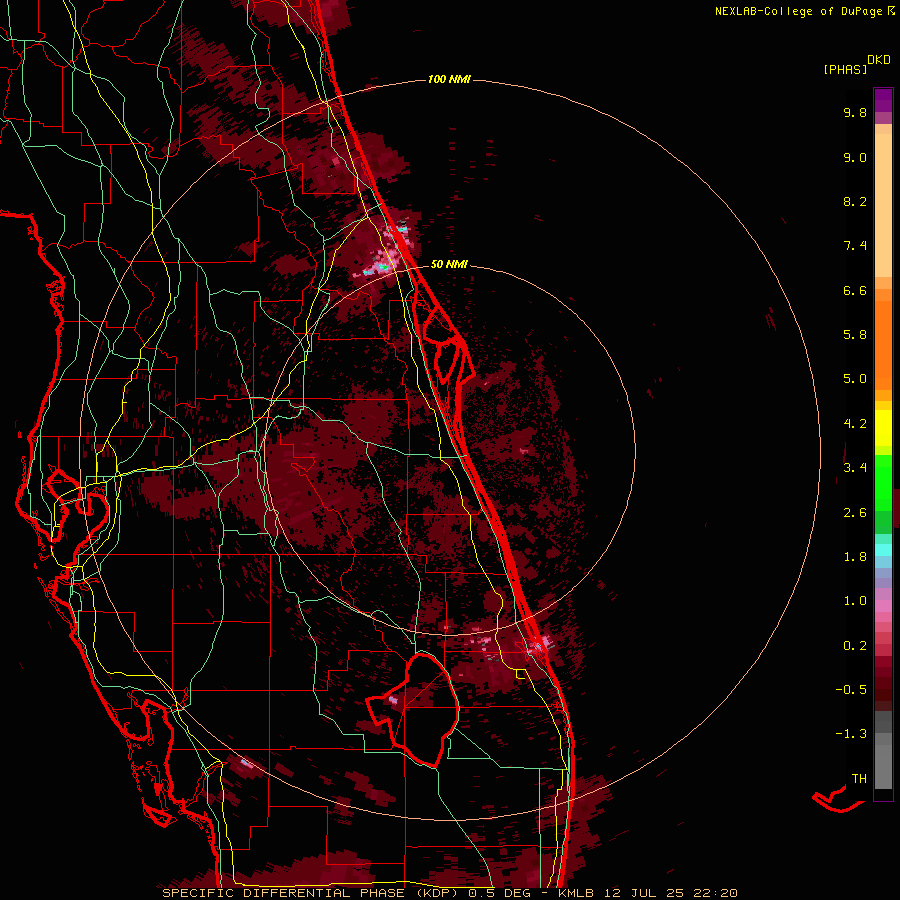Click the yellow segment of the color bar
This screenshot has width=900, height=900.
click(883, 428)
